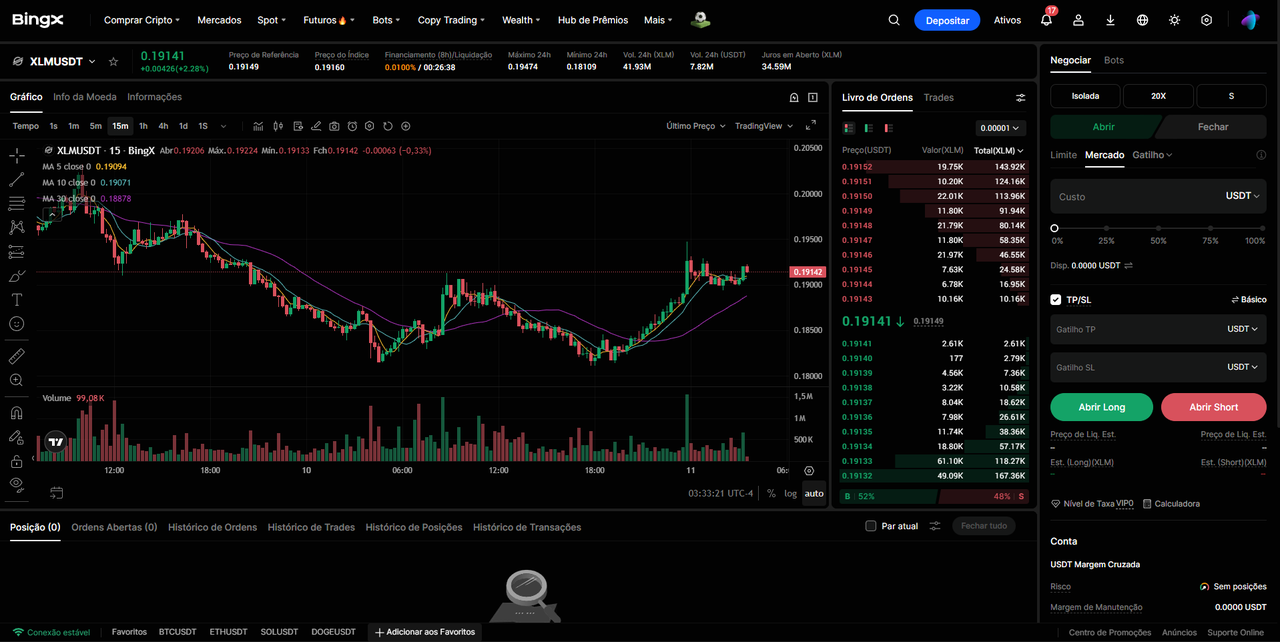Add a pair via Adicionar aos Favoritos

pos(425,632)
